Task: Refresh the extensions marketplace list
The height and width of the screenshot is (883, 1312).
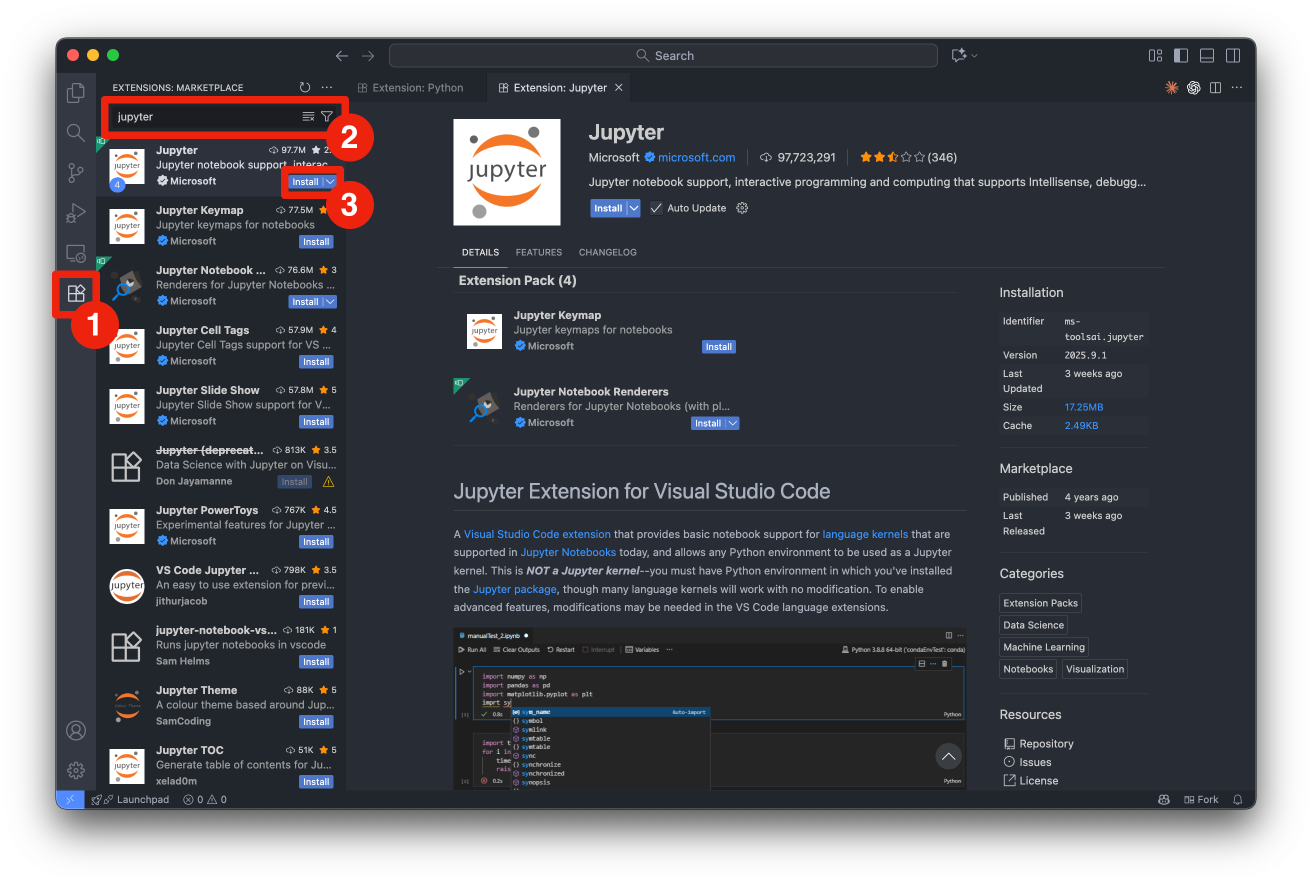Action: pyautogui.click(x=305, y=88)
